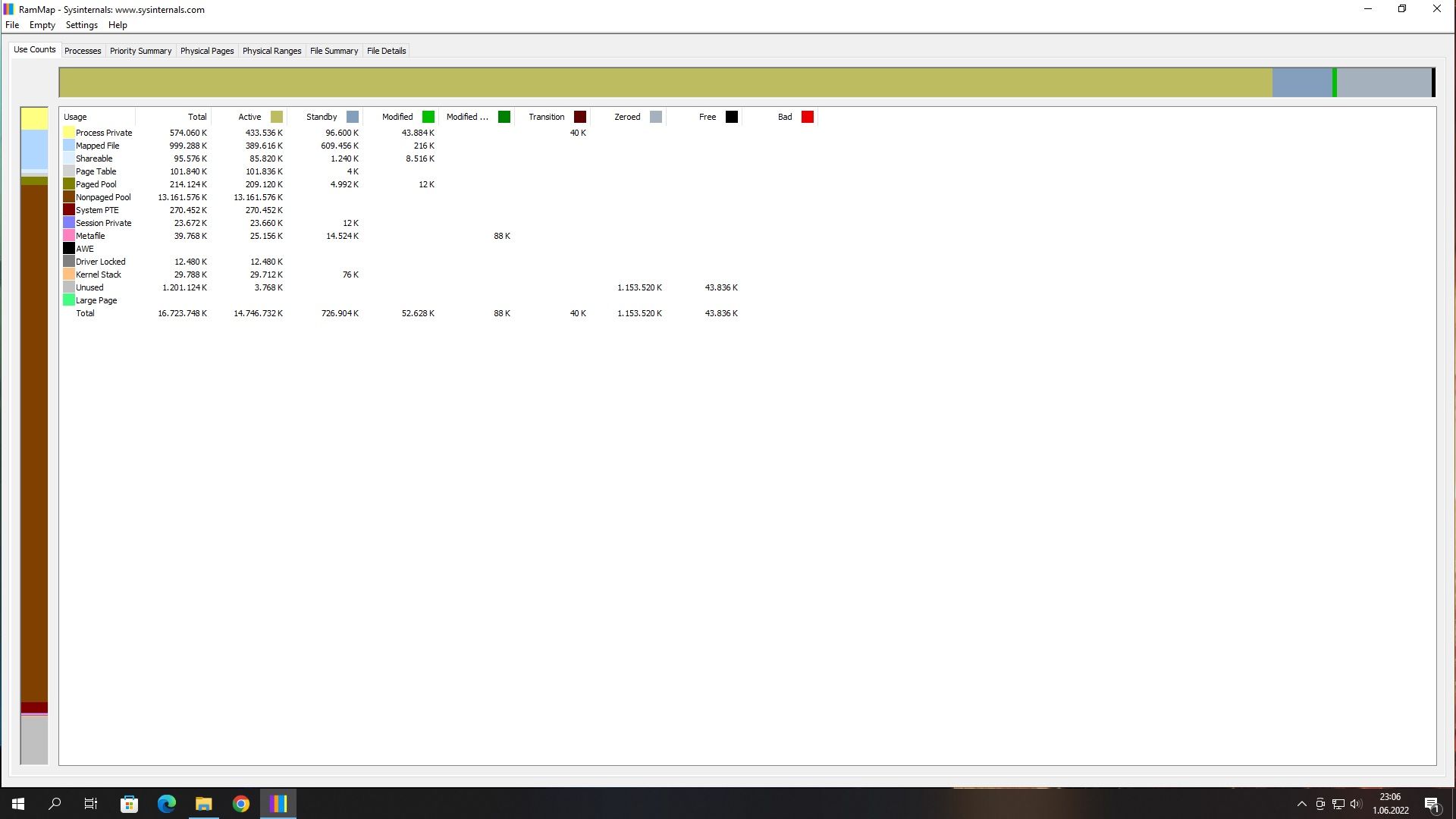
Task: Open Microsoft Edge from taskbar
Action: click(167, 804)
